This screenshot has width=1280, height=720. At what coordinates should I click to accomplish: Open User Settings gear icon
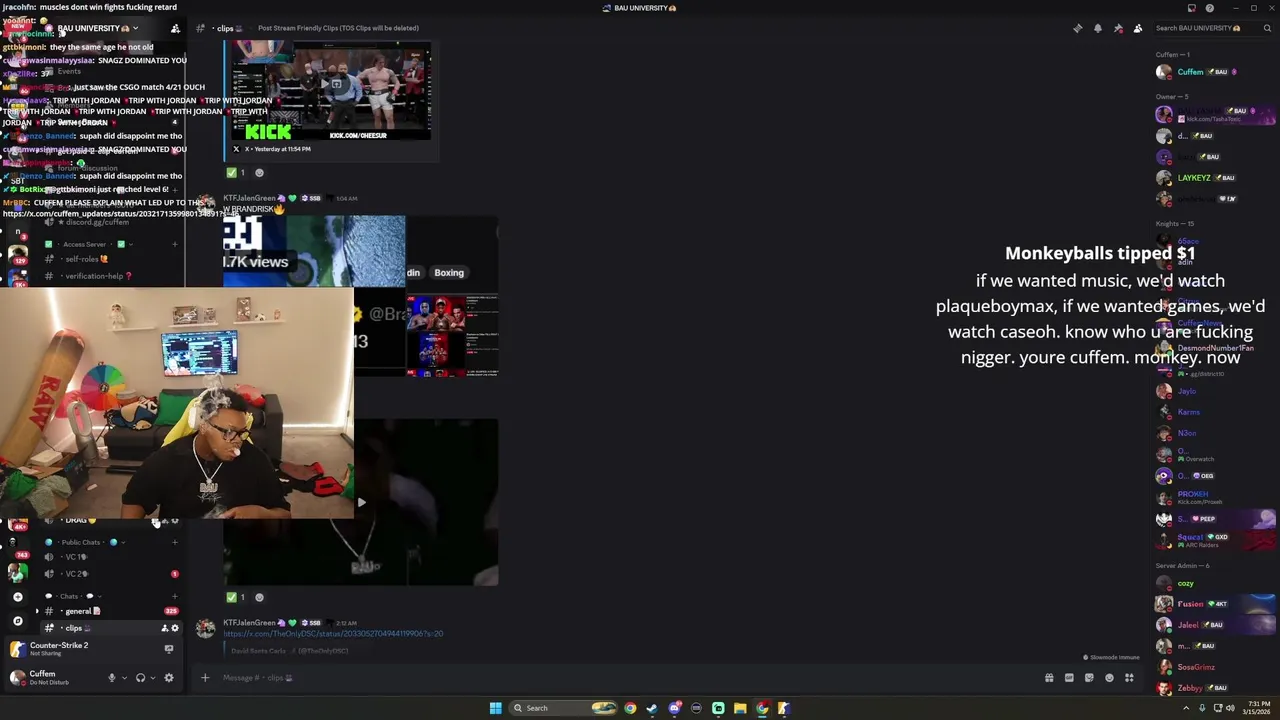point(169,678)
